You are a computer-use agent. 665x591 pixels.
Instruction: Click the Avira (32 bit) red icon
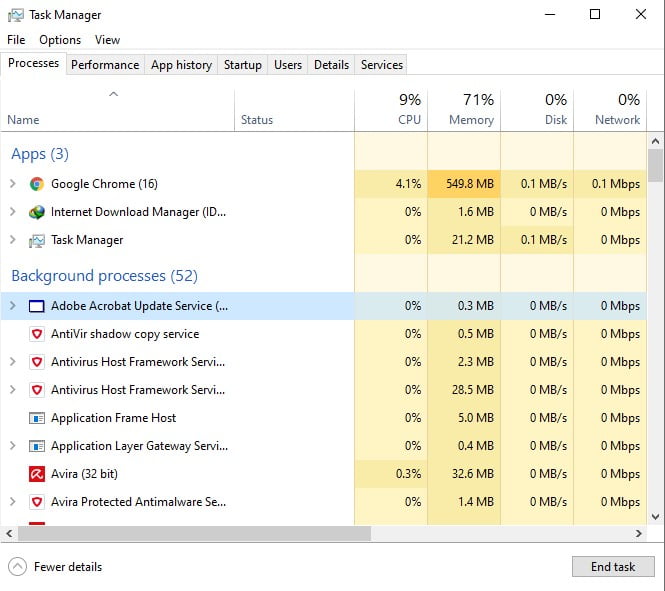[x=37, y=474]
